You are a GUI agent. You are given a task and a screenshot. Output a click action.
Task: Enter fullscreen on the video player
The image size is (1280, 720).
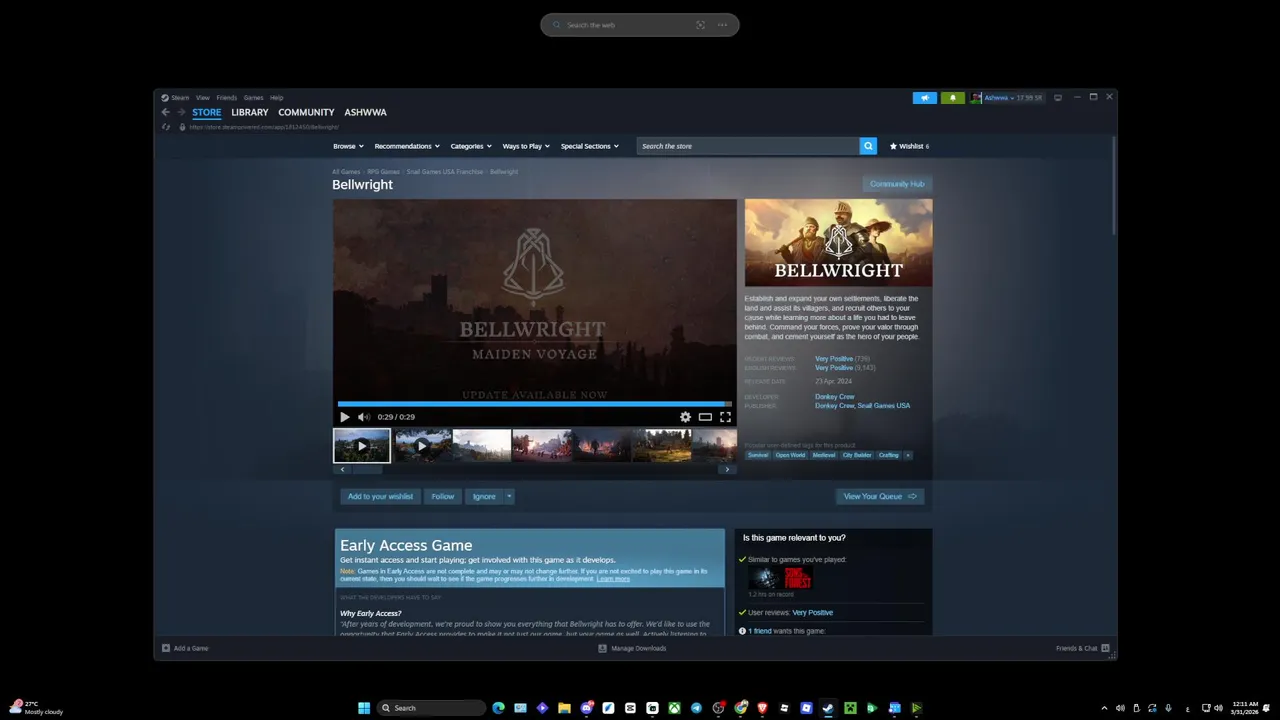(725, 417)
